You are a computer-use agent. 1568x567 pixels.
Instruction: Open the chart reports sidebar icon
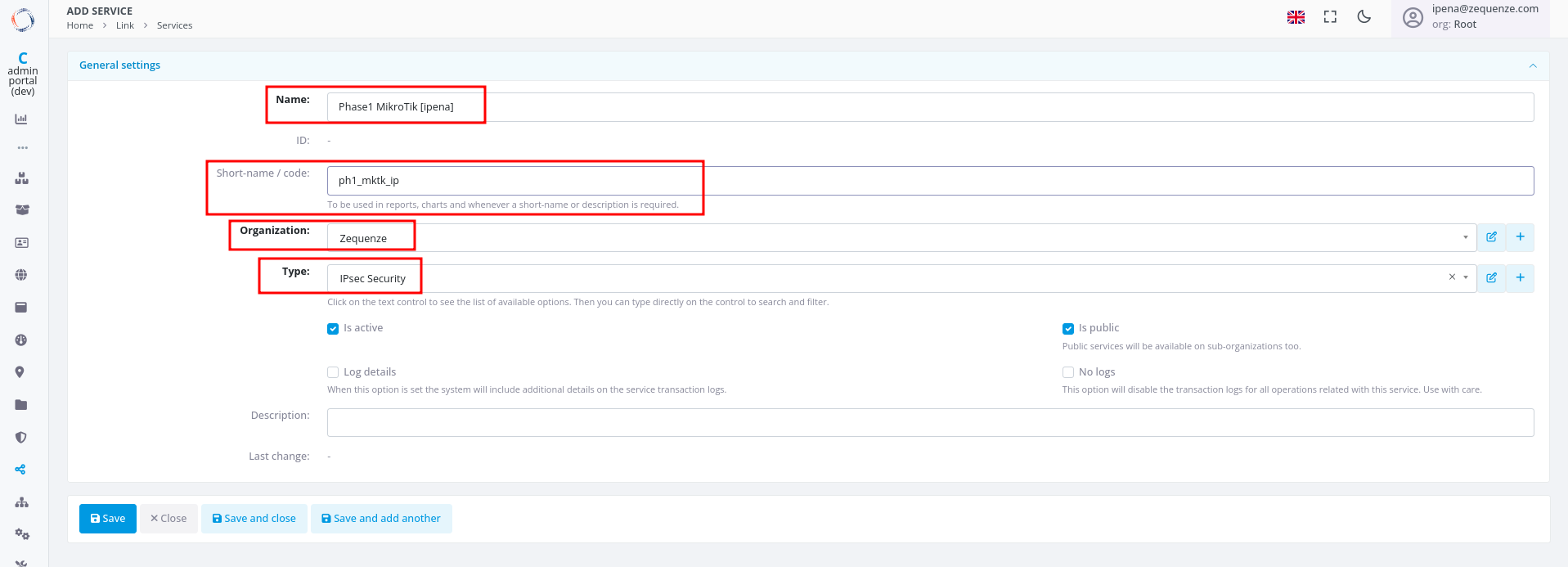[x=21, y=119]
